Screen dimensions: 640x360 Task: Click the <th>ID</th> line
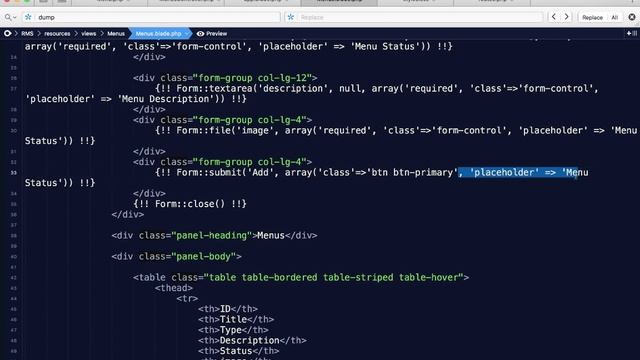228,309
